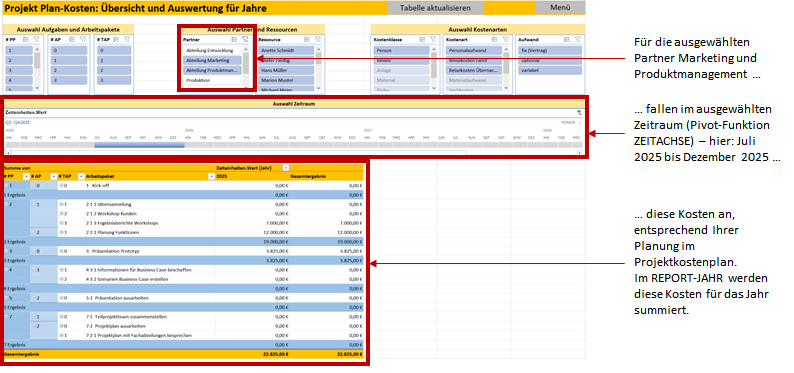Viewport: 794px width, 373px height.
Task: Select fix (Vertrag) in Aufwand slicer
Action: point(550,51)
